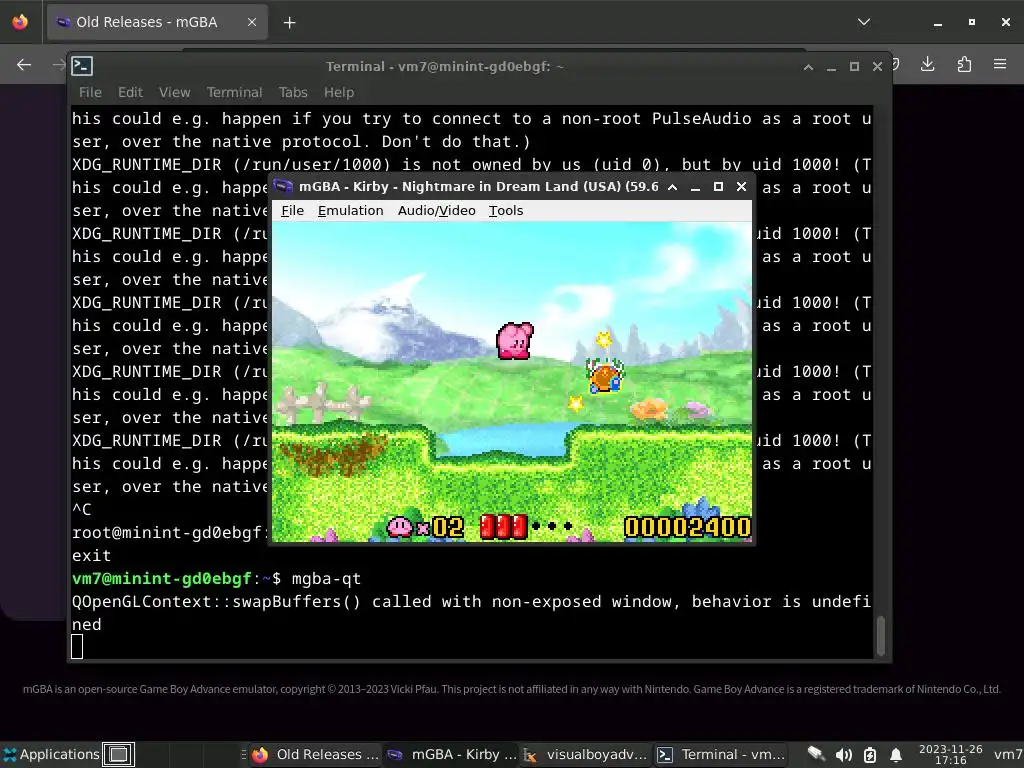This screenshot has height=768, width=1024.
Task: Open Firefox downloads panel
Action: click(927, 64)
